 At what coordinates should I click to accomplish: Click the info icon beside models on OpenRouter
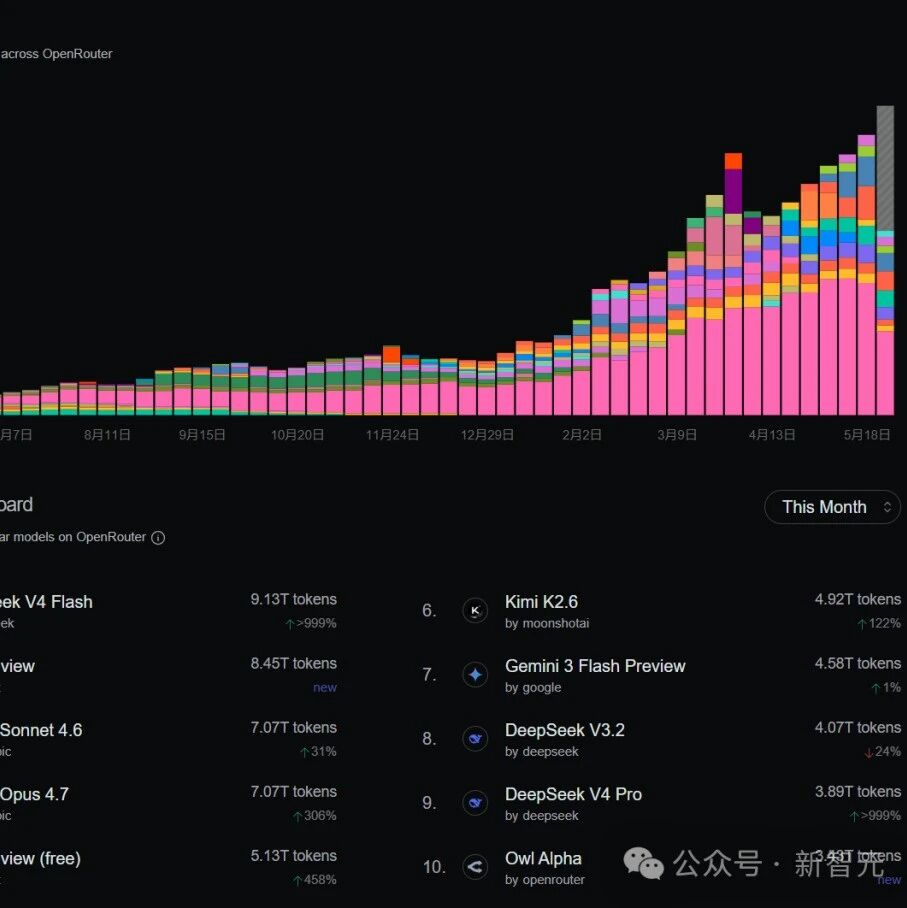[x=158, y=538]
